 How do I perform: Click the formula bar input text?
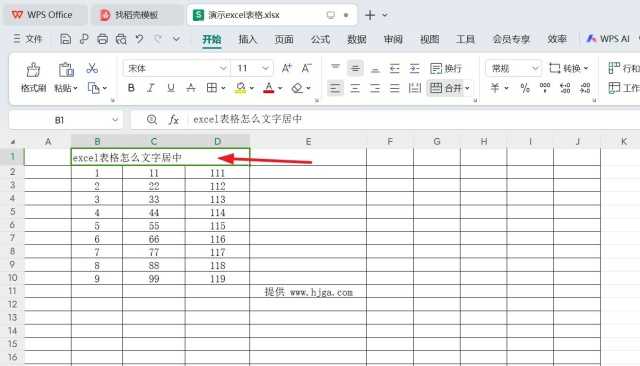point(247,119)
